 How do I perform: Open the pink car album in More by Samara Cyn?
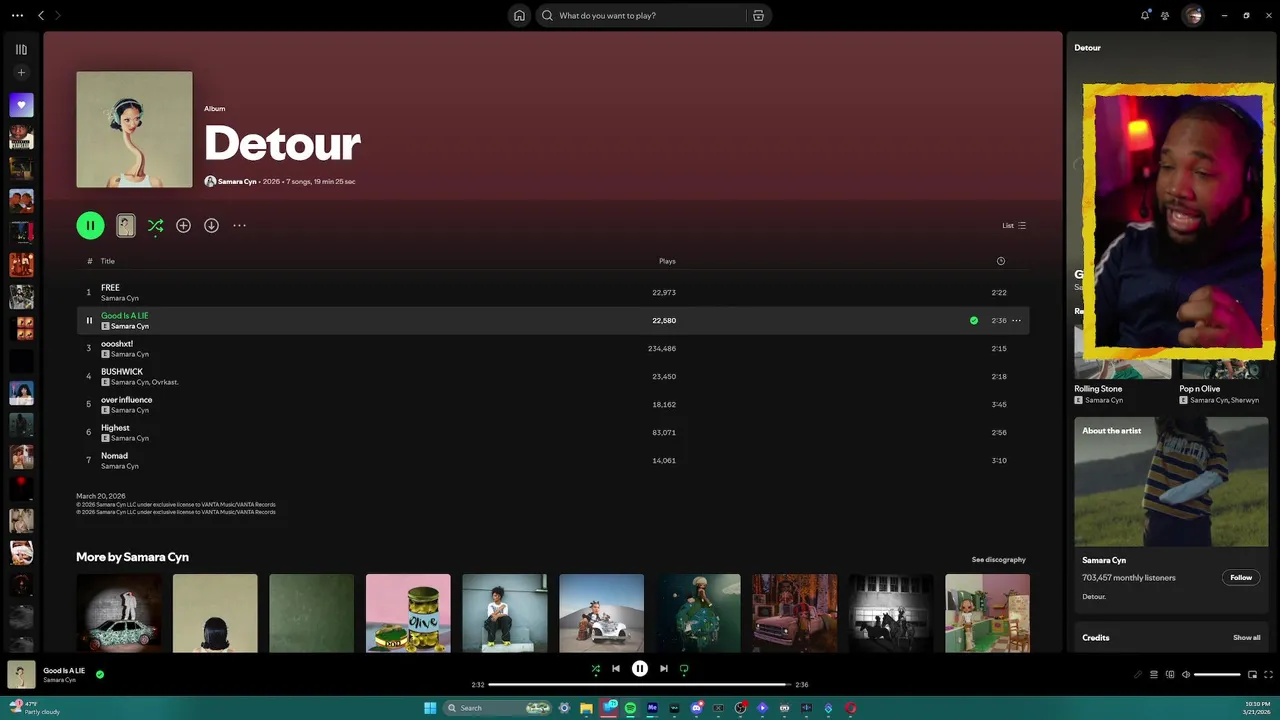[x=795, y=613]
